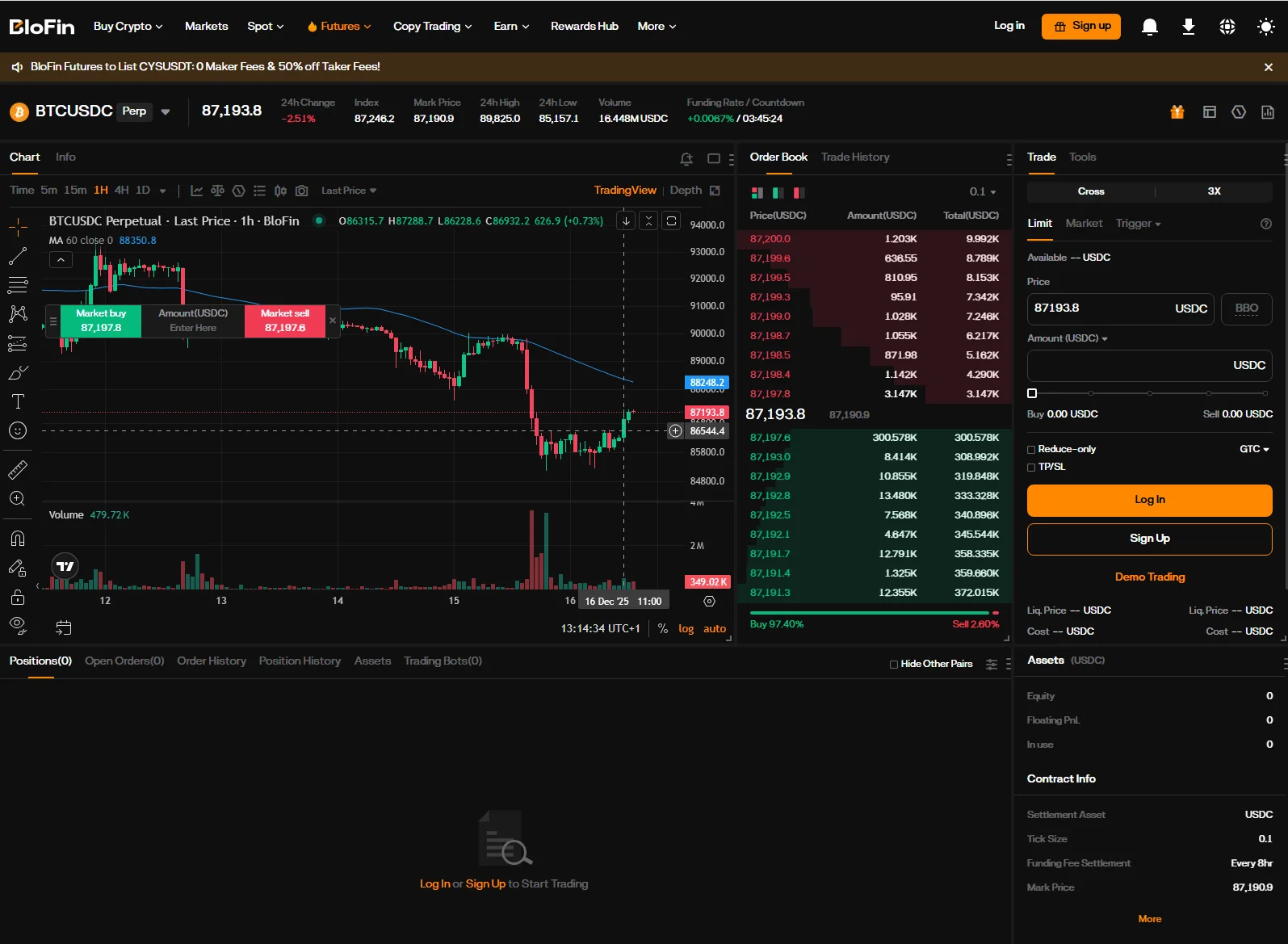
Task: Open the emoji icons tool
Action: tap(18, 430)
